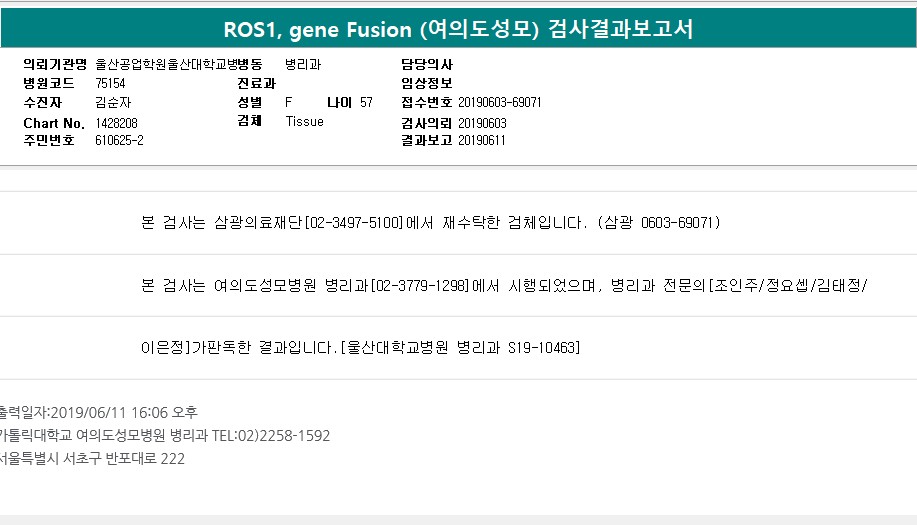This screenshot has width=917, height=525.
Task: Click the 임상정보 label
Action: pos(427,84)
